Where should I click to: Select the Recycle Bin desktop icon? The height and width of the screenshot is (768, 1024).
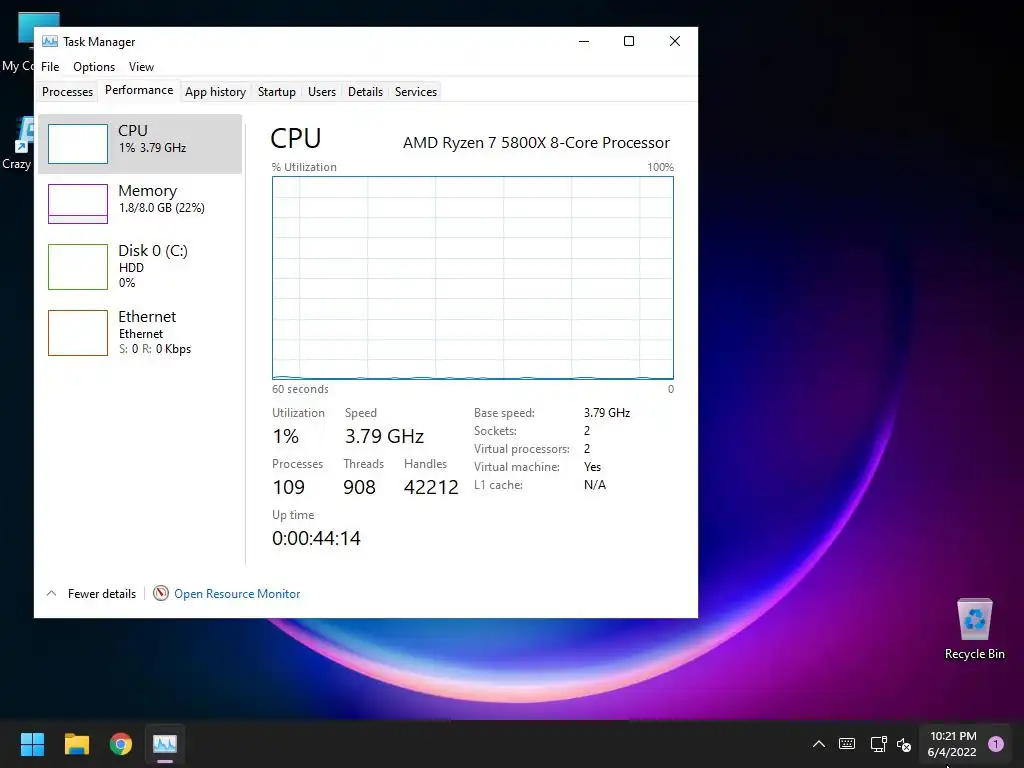974,628
